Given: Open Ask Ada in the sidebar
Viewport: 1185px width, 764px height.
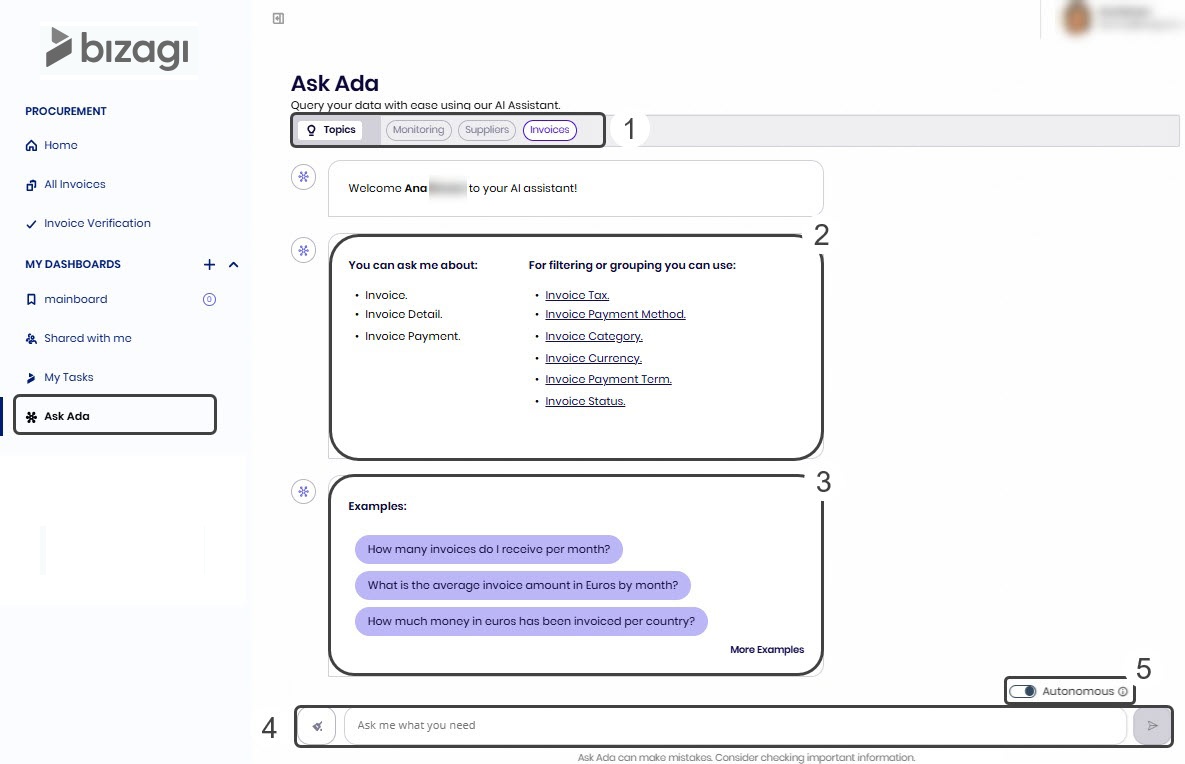Looking at the screenshot, I should (x=67, y=416).
